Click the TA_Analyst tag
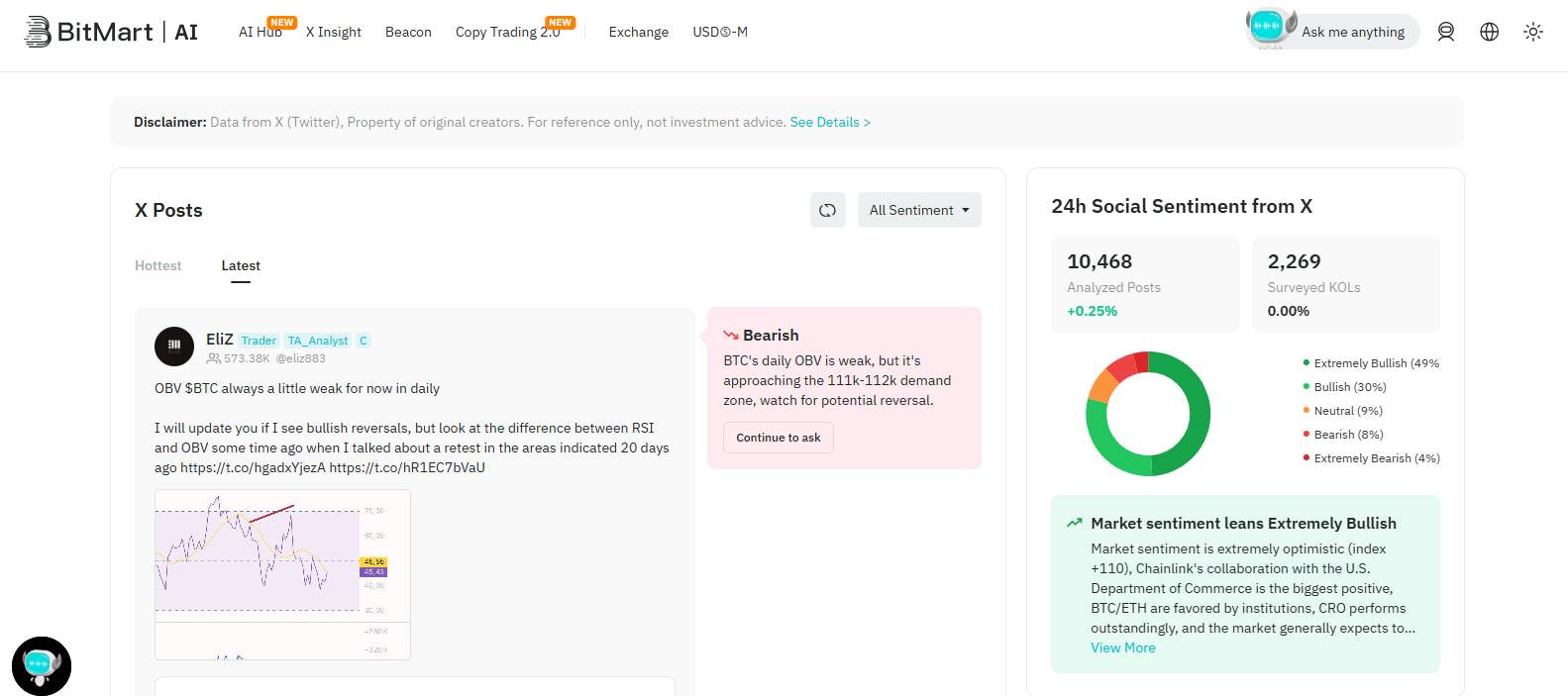Viewport: 1568px width, 696px height. pyautogui.click(x=318, y=341)
